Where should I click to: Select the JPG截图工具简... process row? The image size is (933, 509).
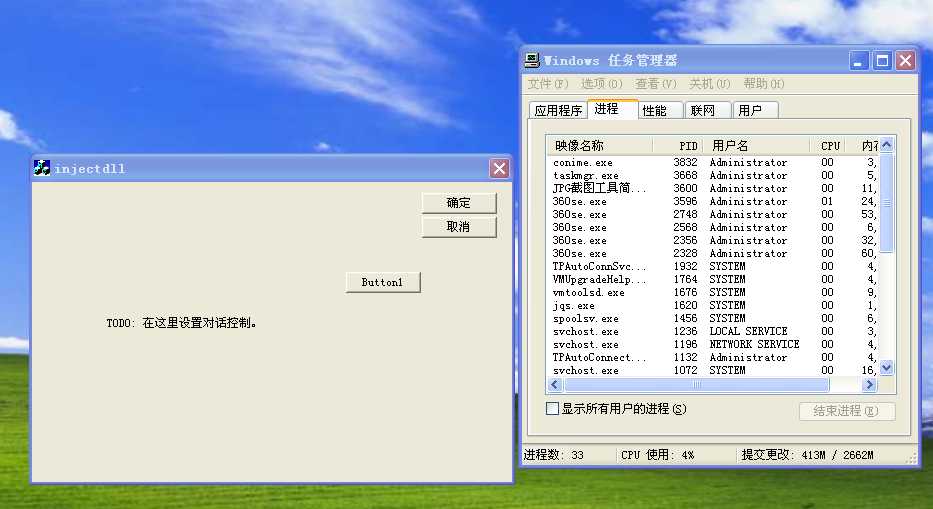point(713,189)
